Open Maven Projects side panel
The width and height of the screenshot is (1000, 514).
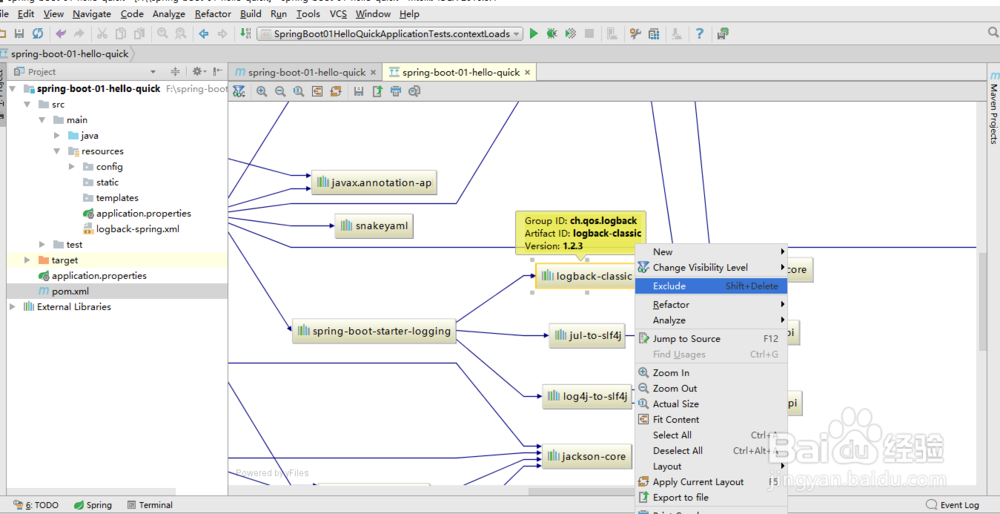coord(994,108)
